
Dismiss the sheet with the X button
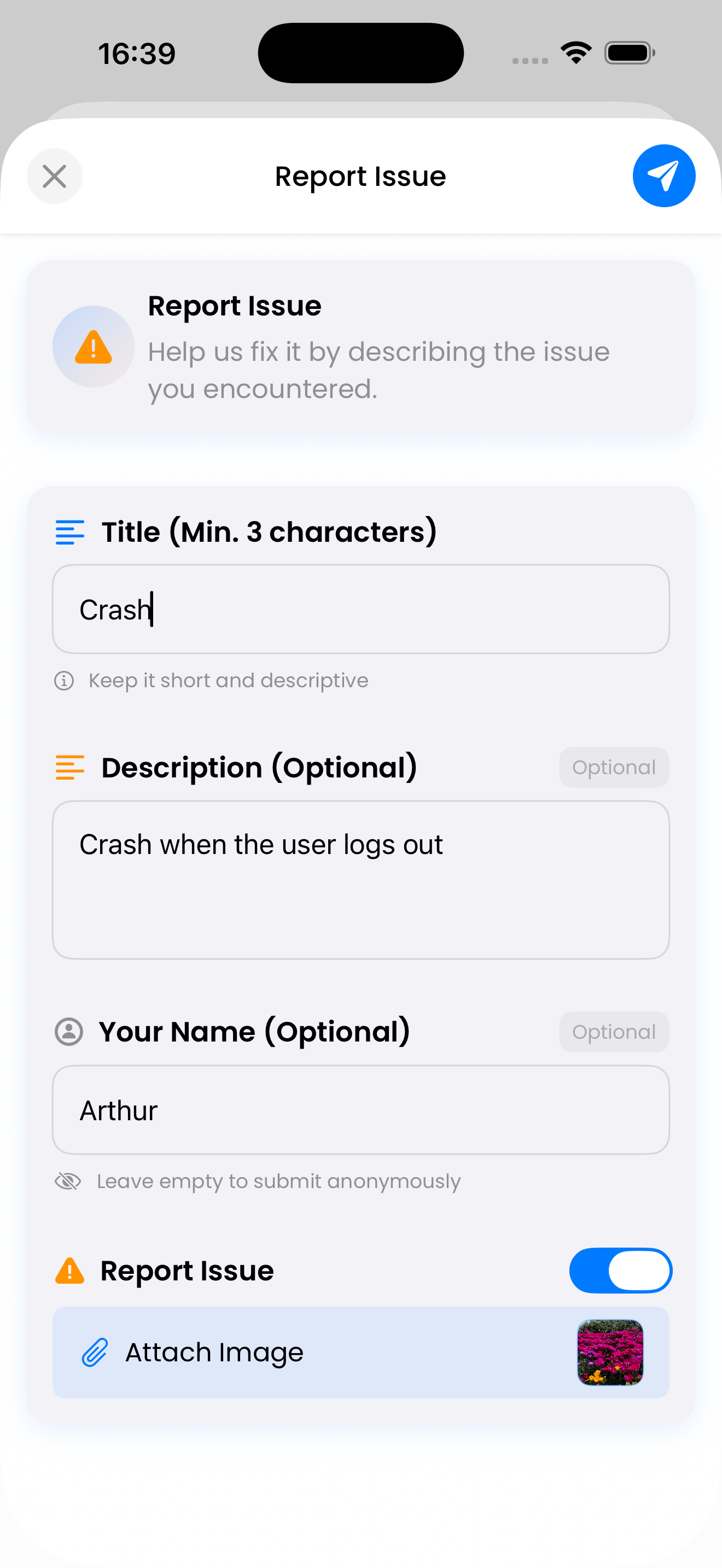coord(54,176)
